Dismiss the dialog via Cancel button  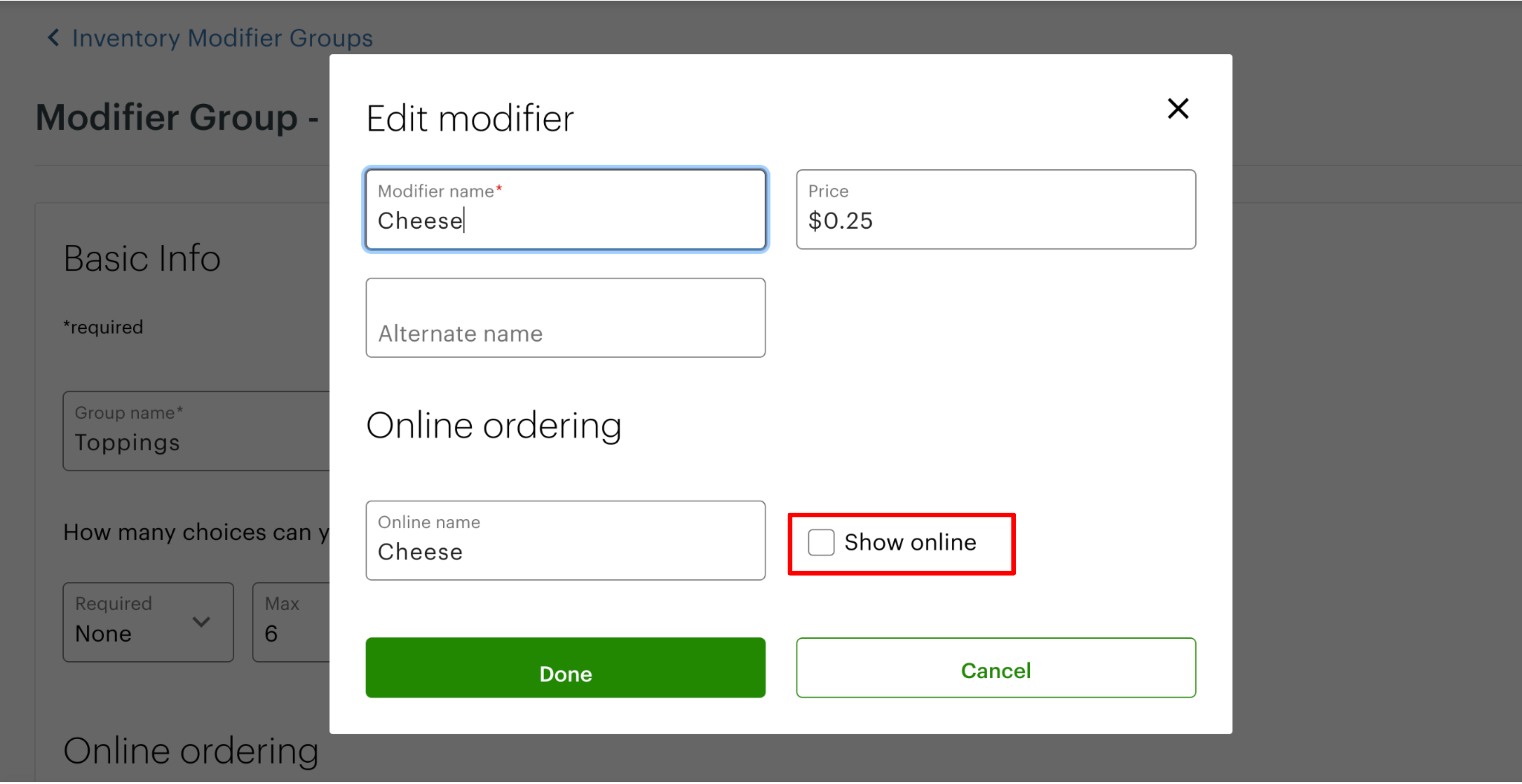point(996,668)
